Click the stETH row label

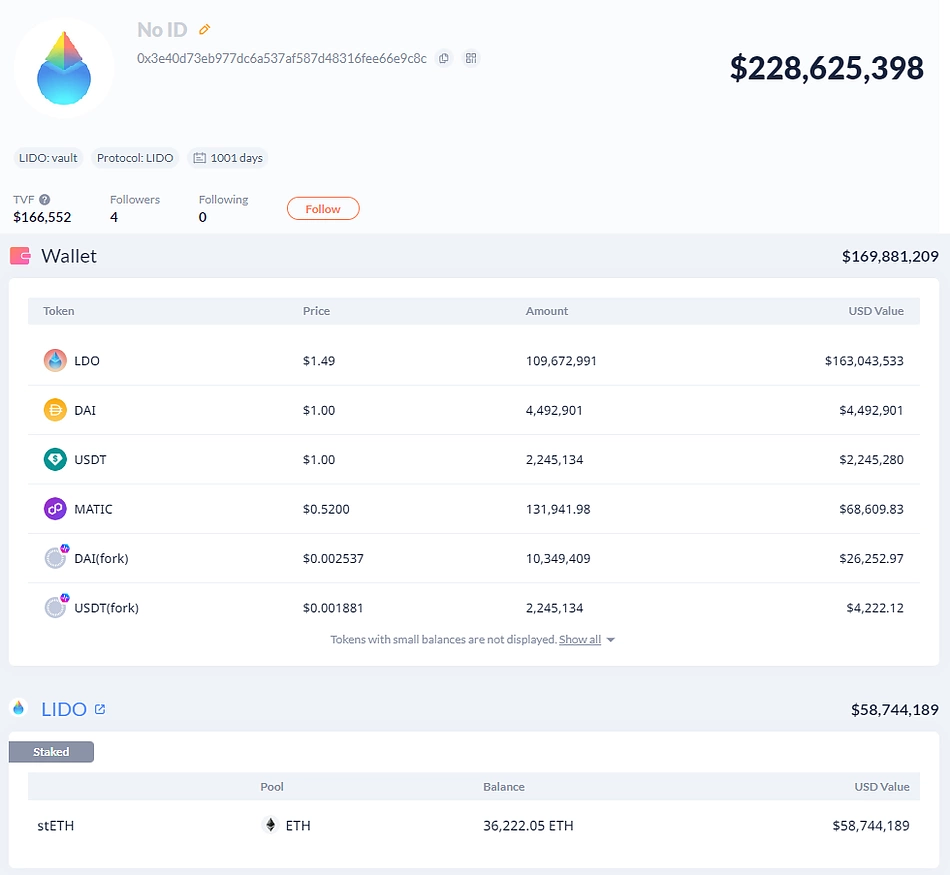[x=56, y=825]
